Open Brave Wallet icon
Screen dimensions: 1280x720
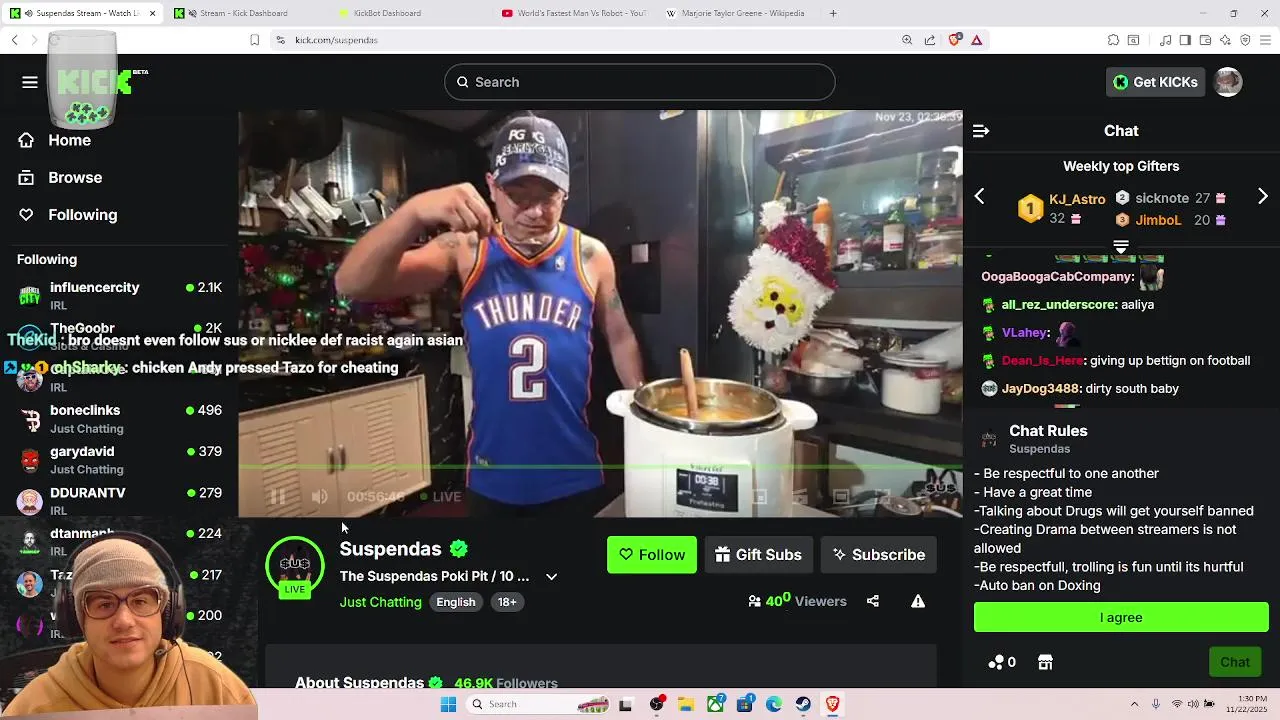(x=1205, y=40)
